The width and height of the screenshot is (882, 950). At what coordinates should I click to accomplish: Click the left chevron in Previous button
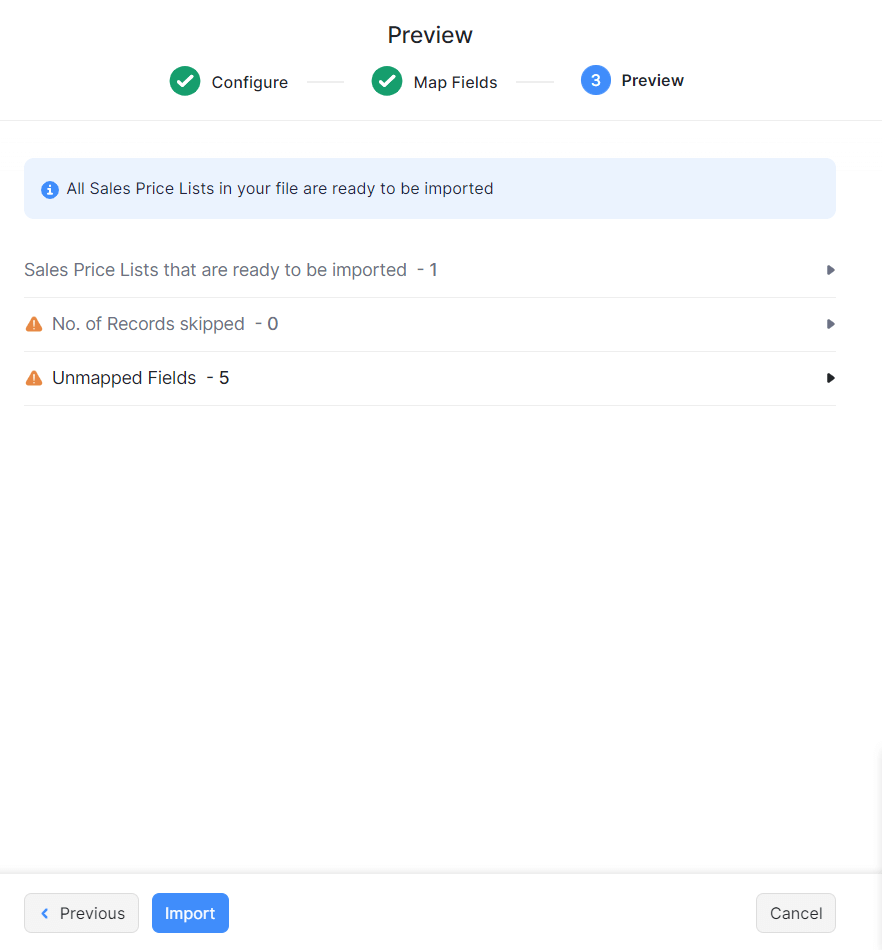(x=44, y=913)
